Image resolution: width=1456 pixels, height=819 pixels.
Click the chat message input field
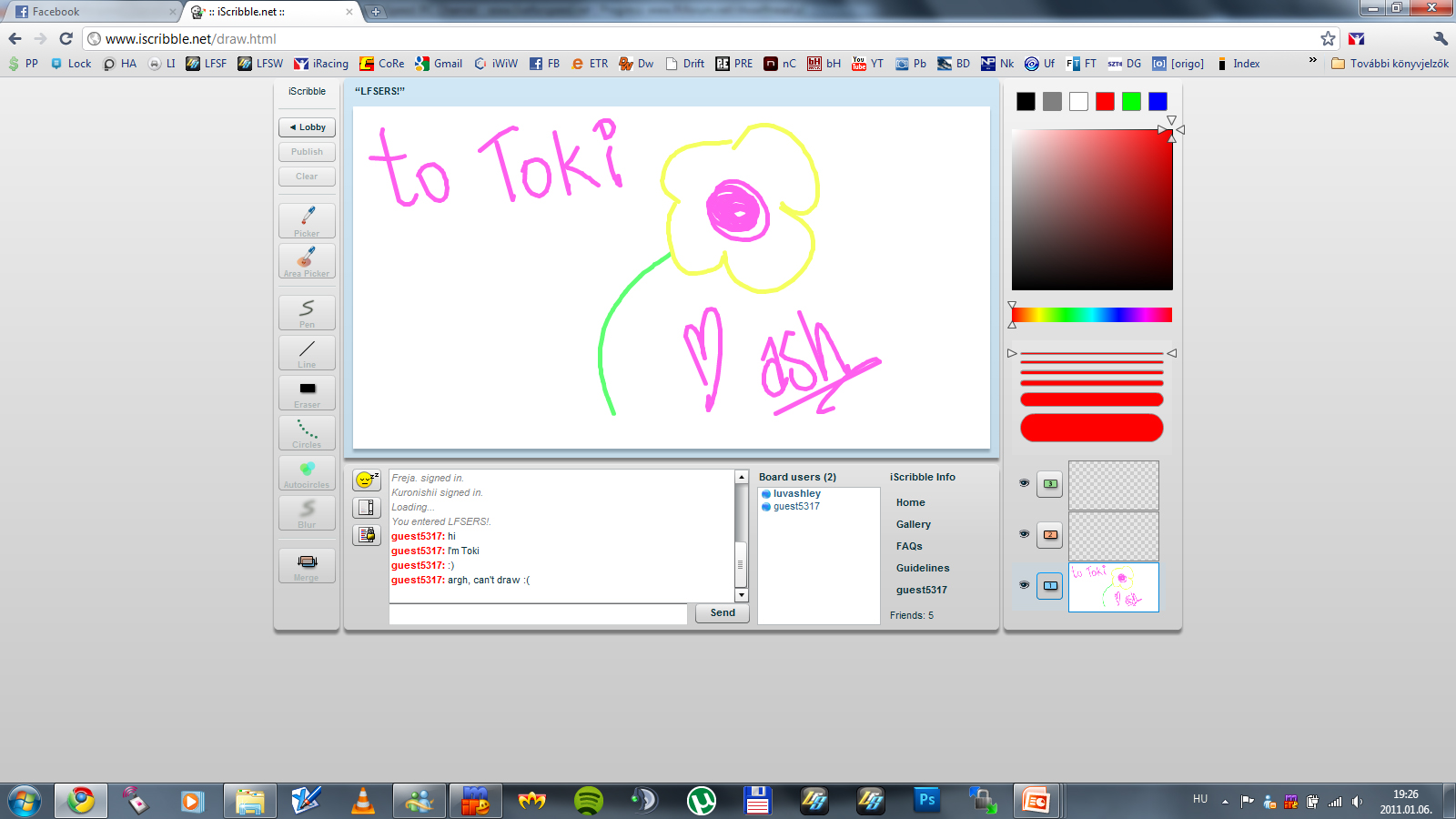pos(538,614)
